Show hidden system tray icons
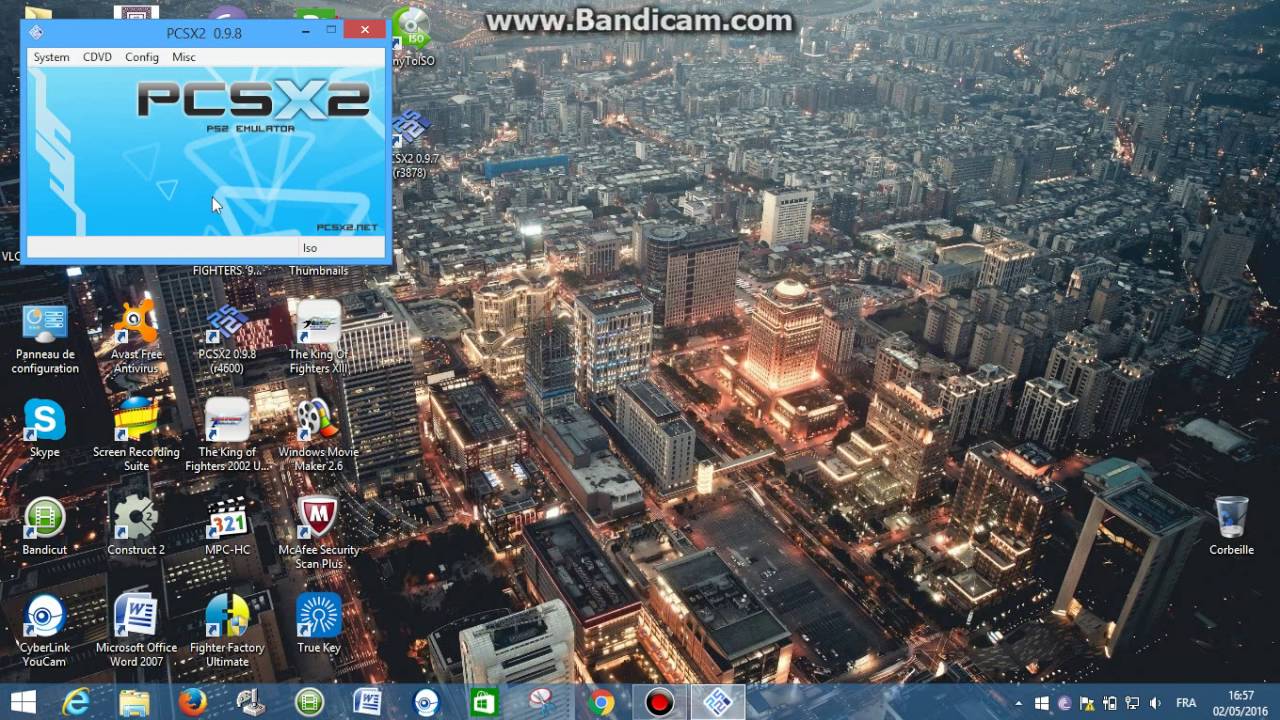 point(1019,703)
